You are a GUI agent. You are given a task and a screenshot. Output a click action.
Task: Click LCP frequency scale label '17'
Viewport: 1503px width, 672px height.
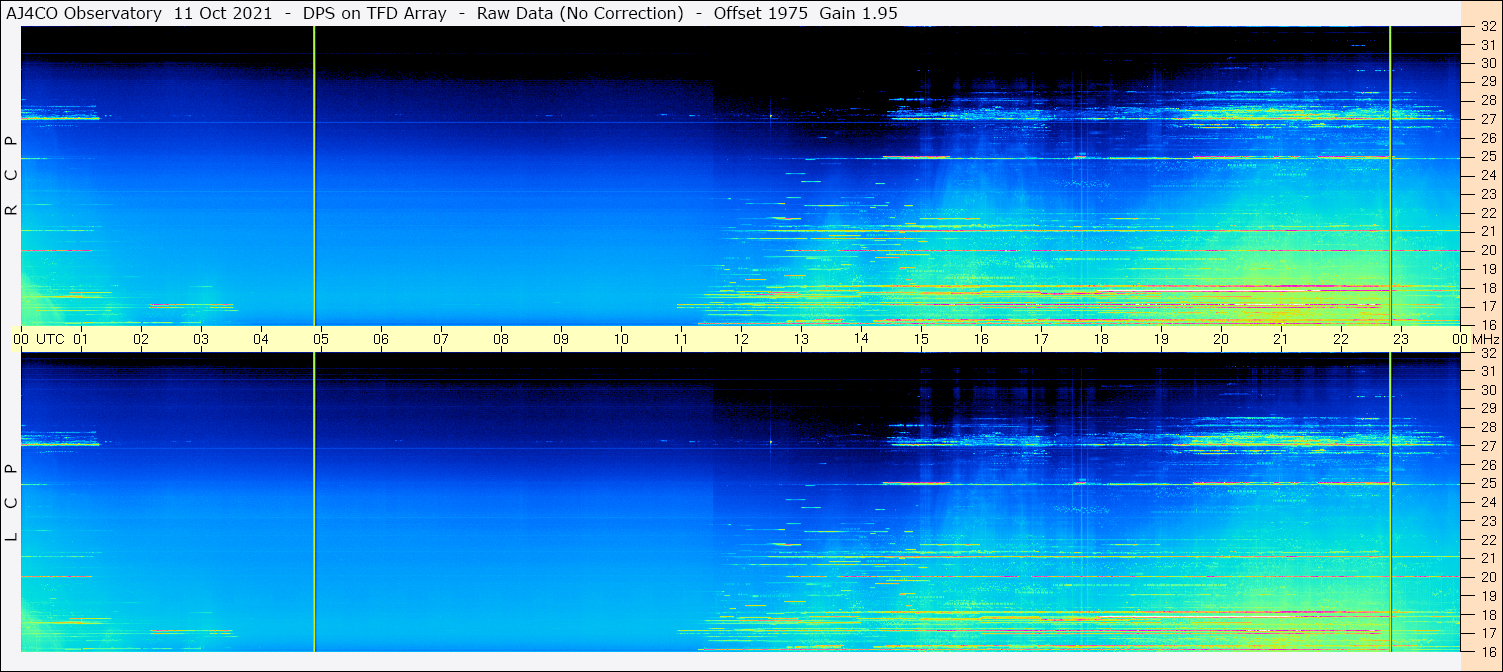pos(1488,633)
